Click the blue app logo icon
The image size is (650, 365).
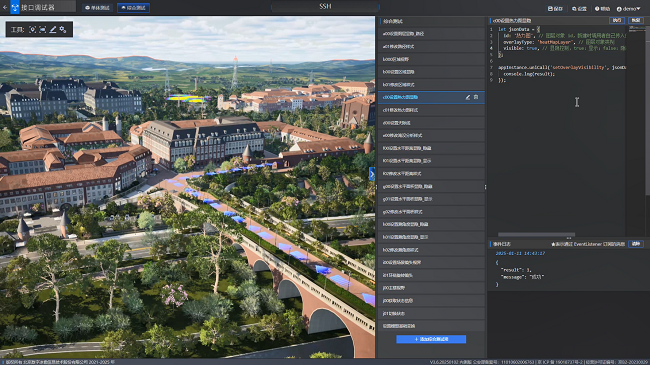[15, 7]
